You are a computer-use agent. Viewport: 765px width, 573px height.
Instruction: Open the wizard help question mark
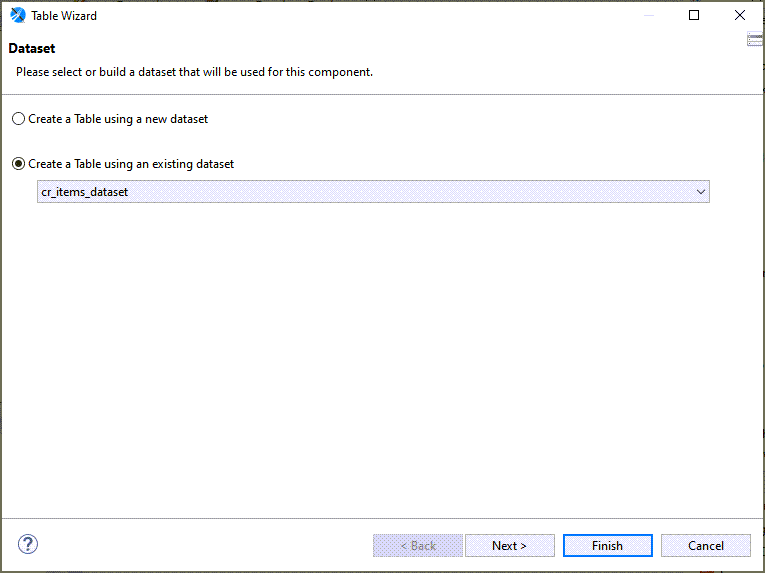28,545
